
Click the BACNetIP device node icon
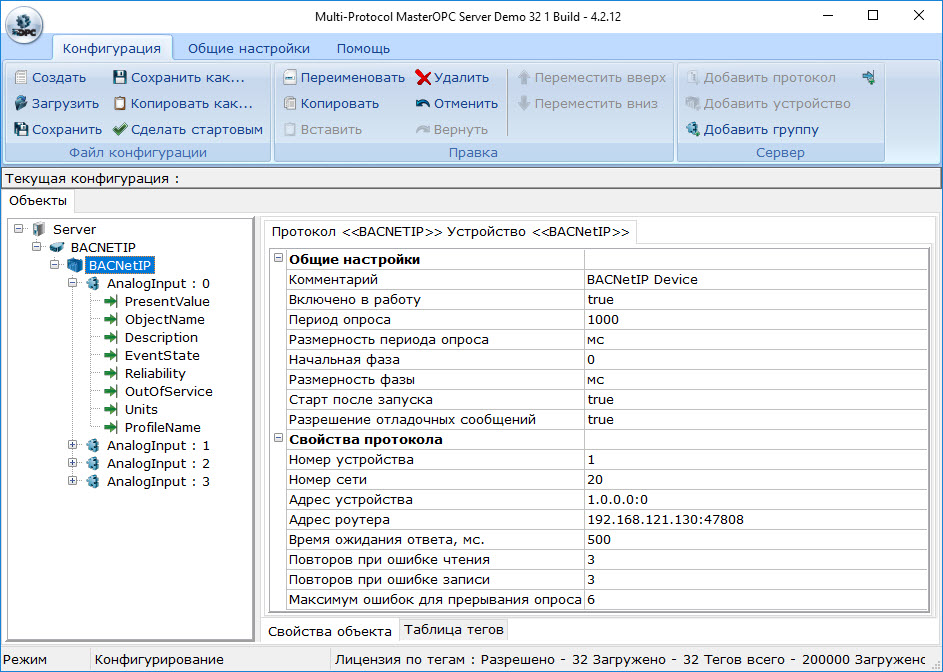(75, 265)
